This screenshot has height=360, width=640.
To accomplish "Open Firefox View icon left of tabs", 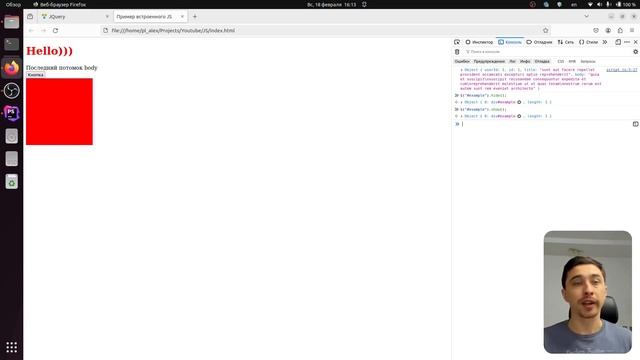I will tap(30, 17).
